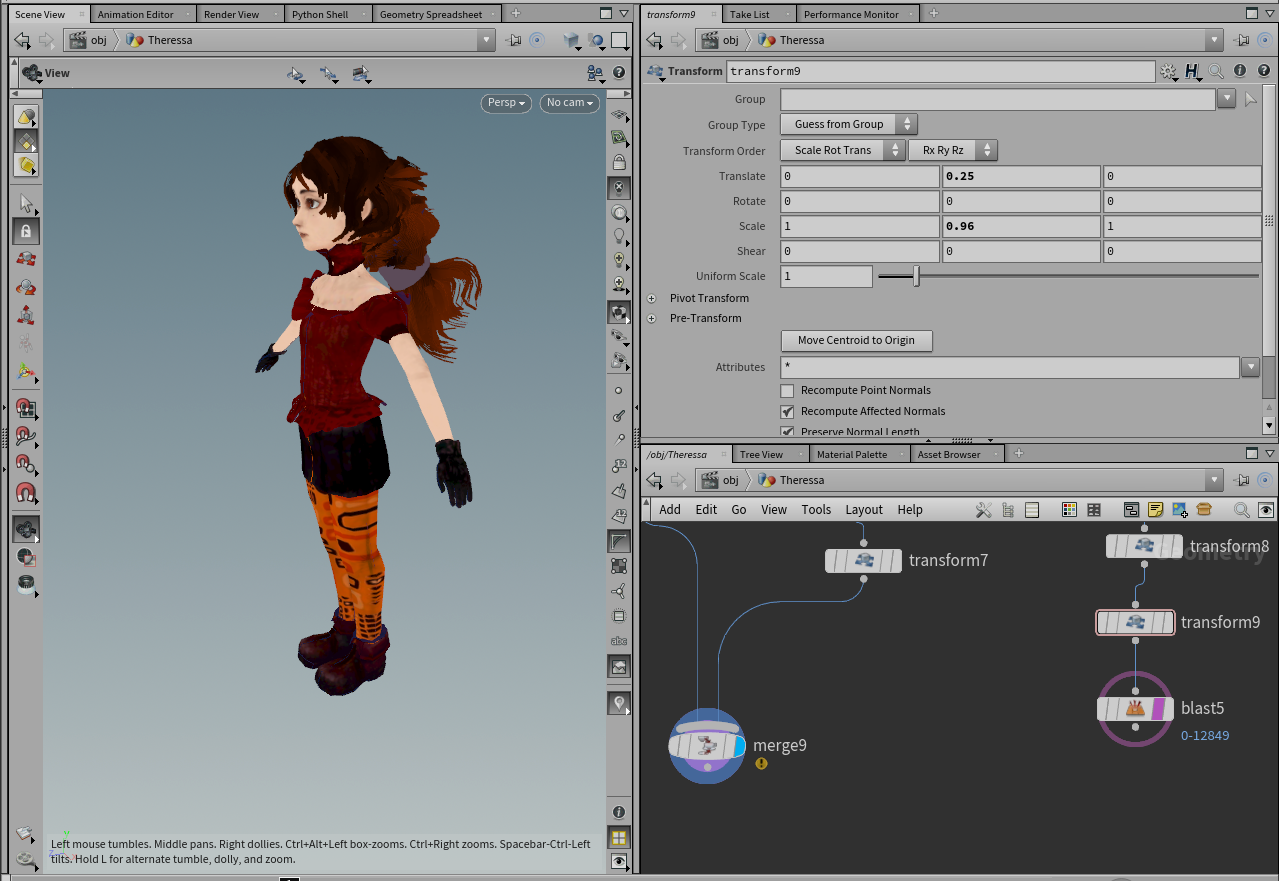1279x881 pixels.
Task: Toggle the blue display flag on merge9 node
Action: (x=739, y=746)
